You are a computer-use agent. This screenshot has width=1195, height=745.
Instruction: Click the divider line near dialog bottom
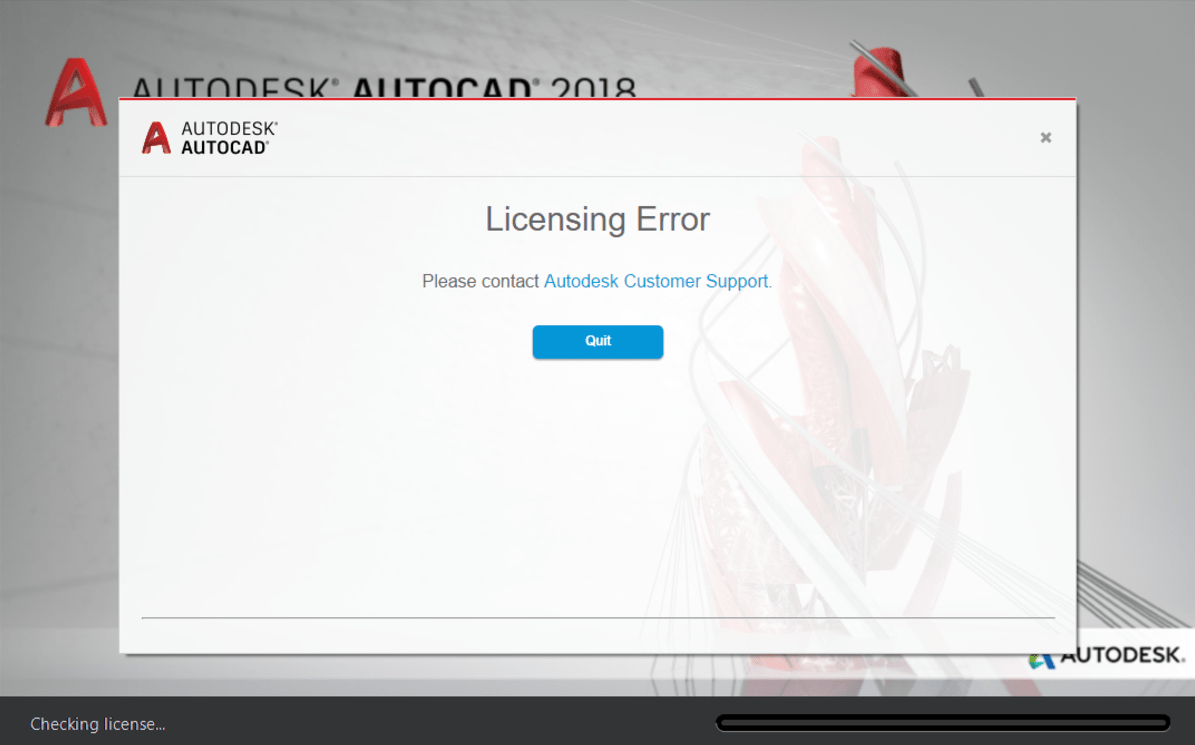(x=598, y=618)
